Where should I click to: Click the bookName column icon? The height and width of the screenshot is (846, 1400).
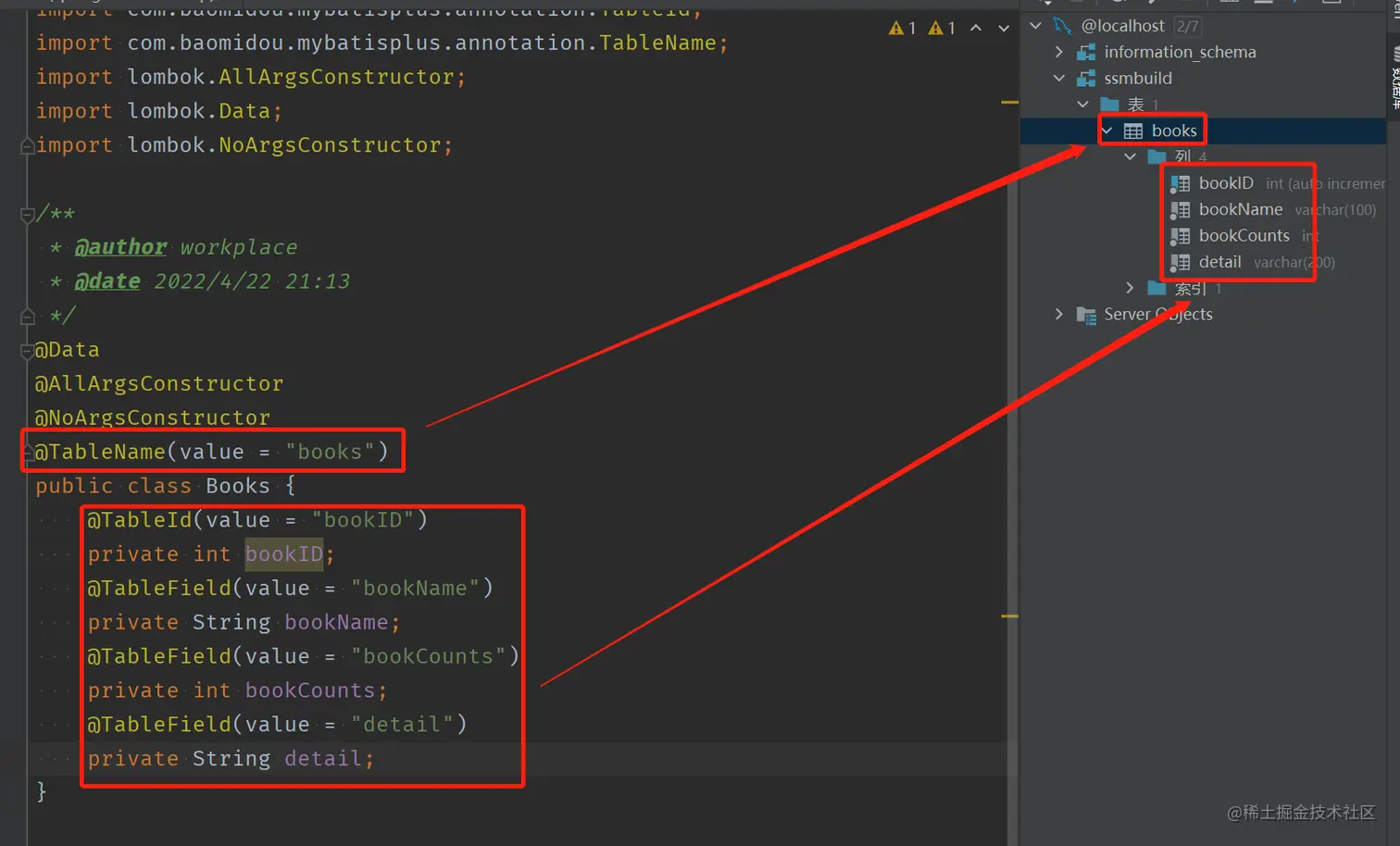click(x=1180, y=209)
